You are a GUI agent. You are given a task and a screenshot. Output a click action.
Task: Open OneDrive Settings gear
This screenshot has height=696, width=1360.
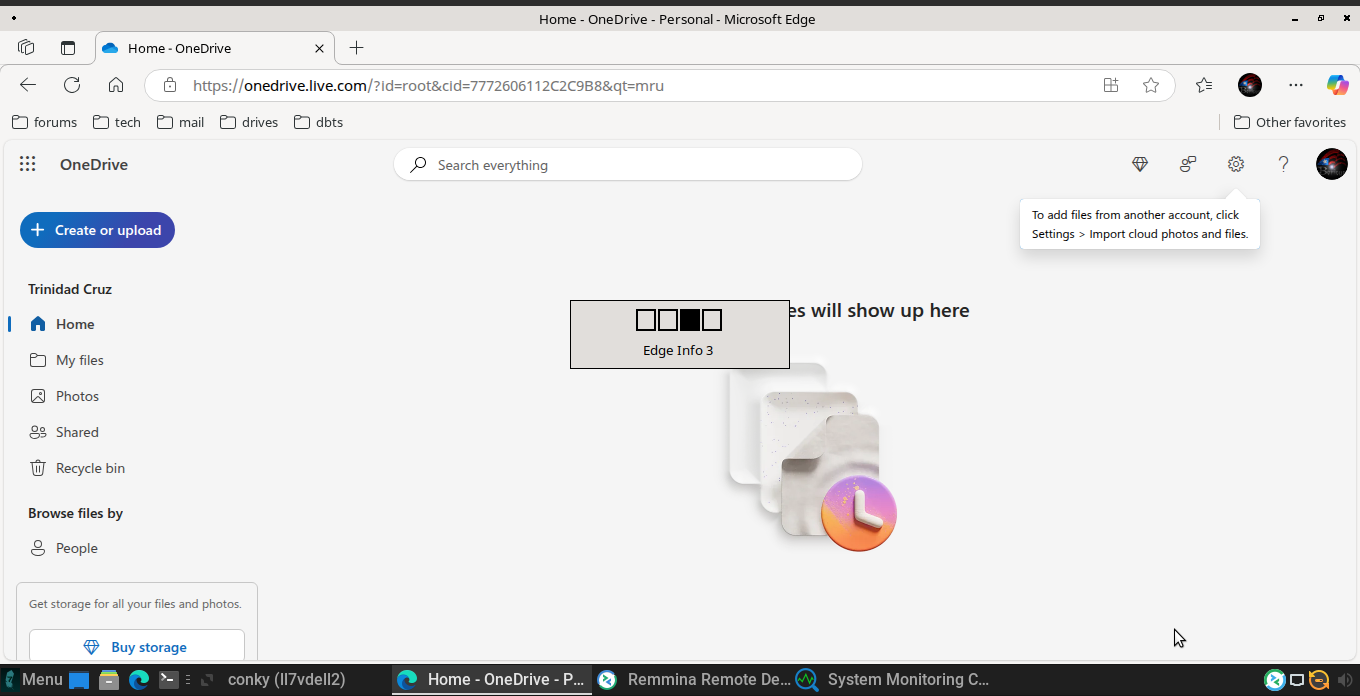click(x=1236, y=165)
